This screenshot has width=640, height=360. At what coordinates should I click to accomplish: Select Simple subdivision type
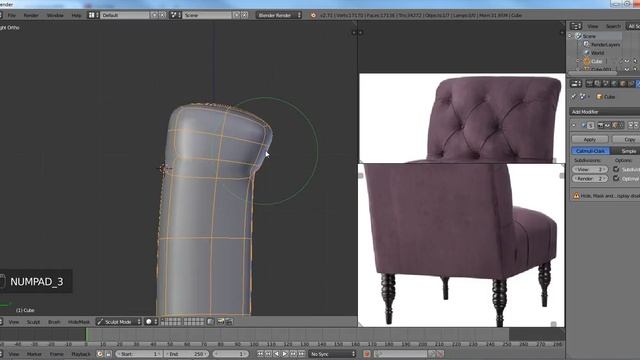tap(625, 151)
